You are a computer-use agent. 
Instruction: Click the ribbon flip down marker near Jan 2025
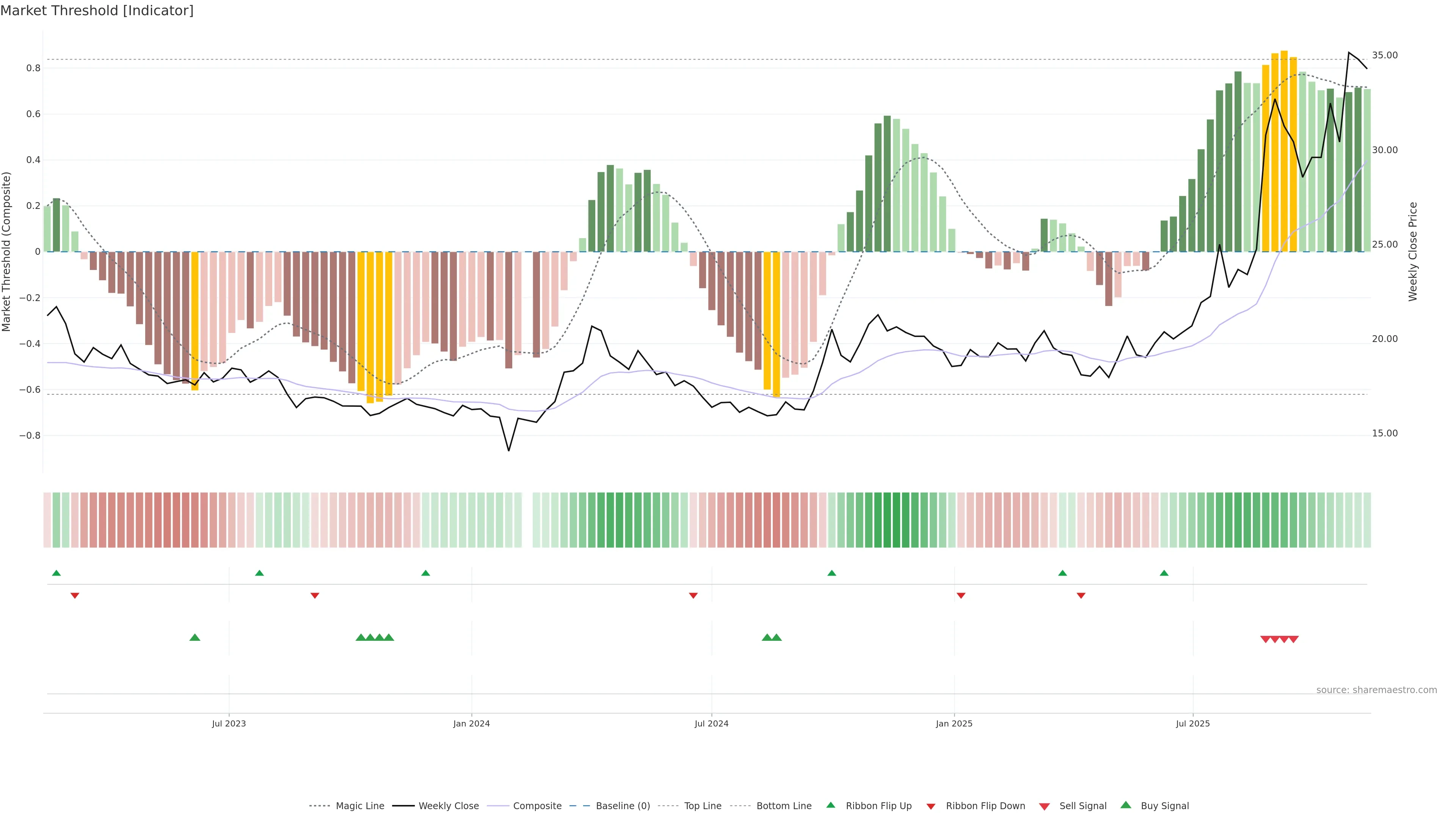click(x=961, y=596)
